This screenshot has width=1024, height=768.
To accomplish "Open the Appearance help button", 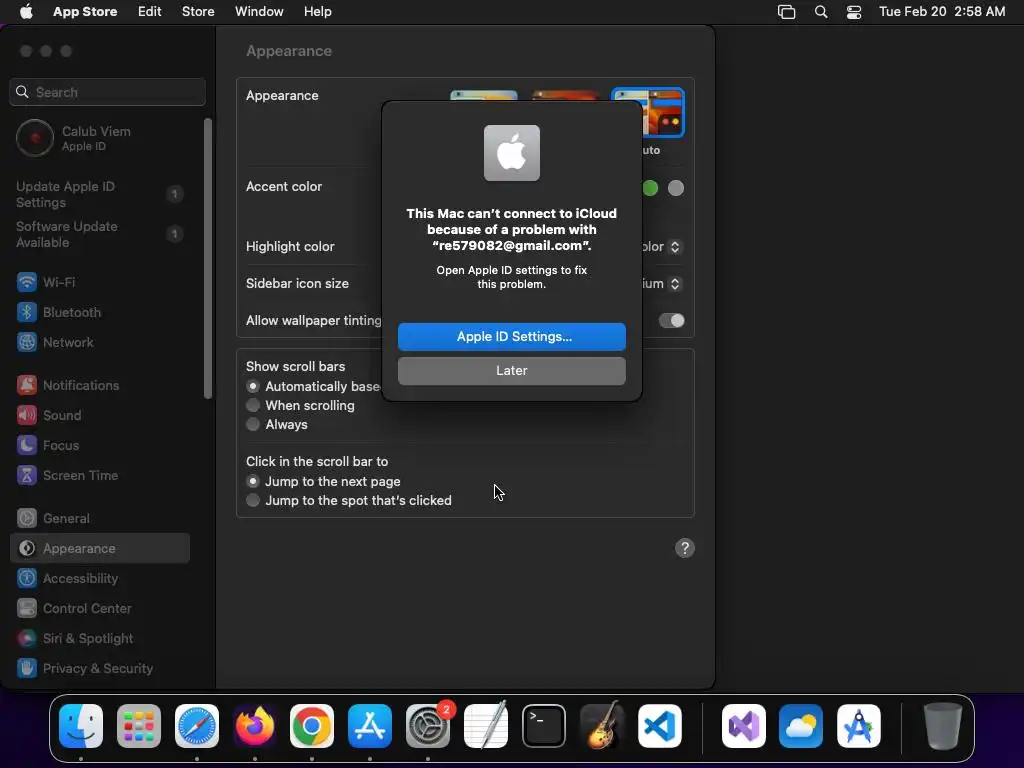I will (x=684, y=549).
